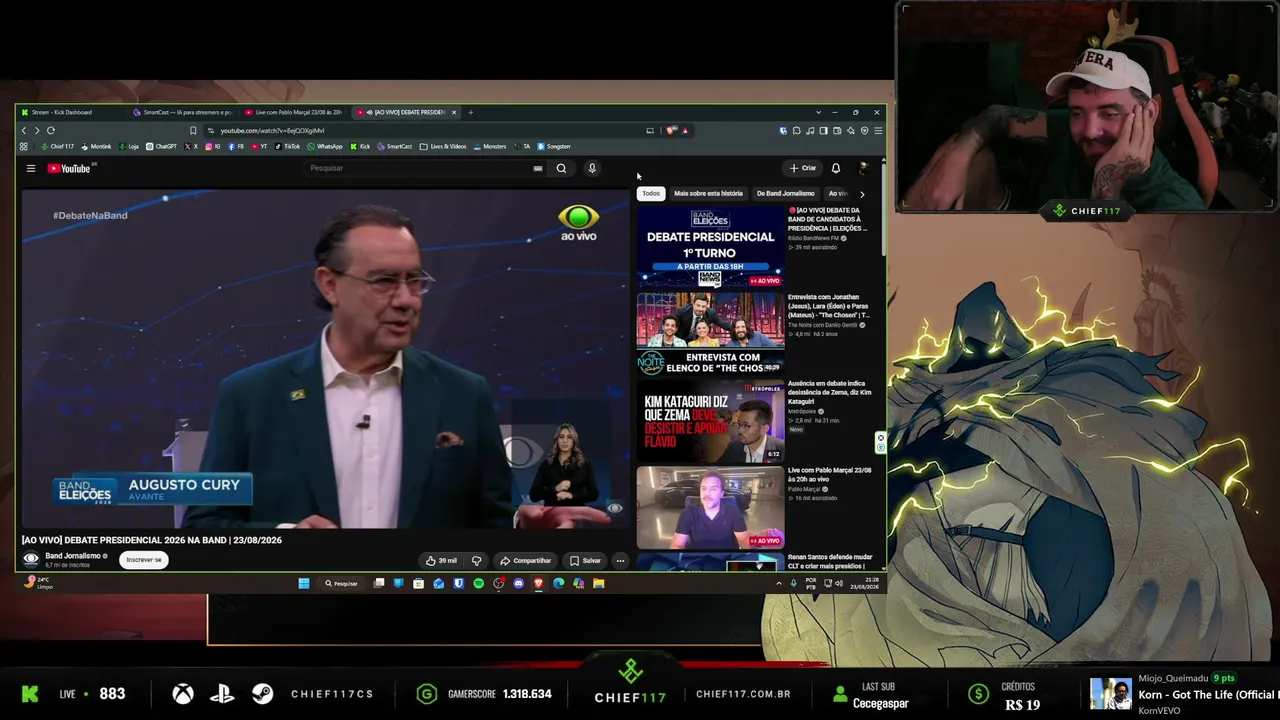Image resolution: width=1280 pixels, height=720 pixels.
Task: Open the Windows taskbar Pesquisar search box
Action: (342, 584)
